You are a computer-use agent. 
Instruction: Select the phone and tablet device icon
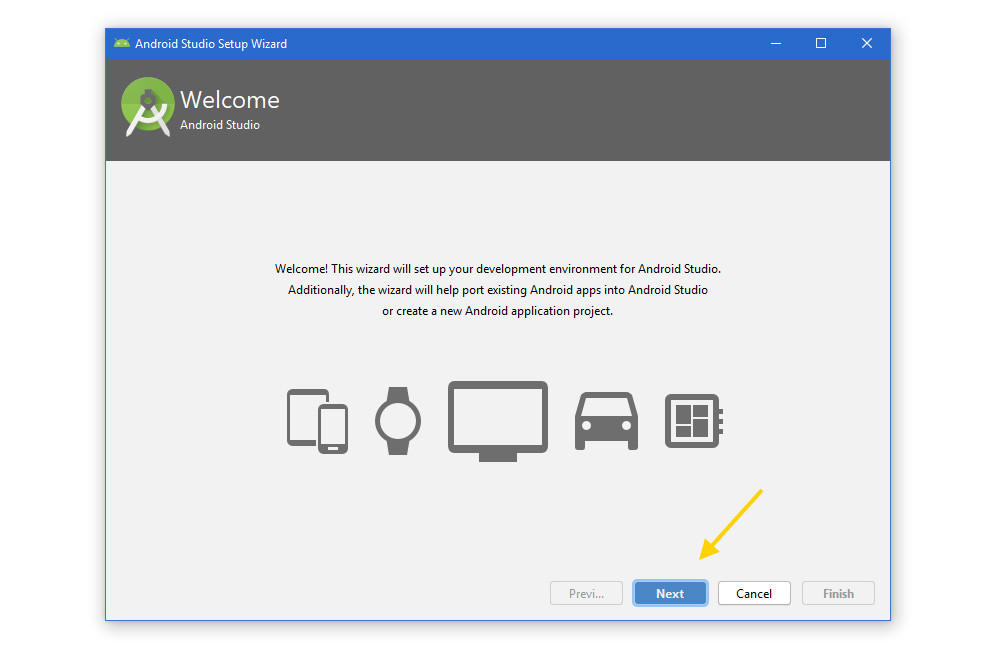(317, 420)
